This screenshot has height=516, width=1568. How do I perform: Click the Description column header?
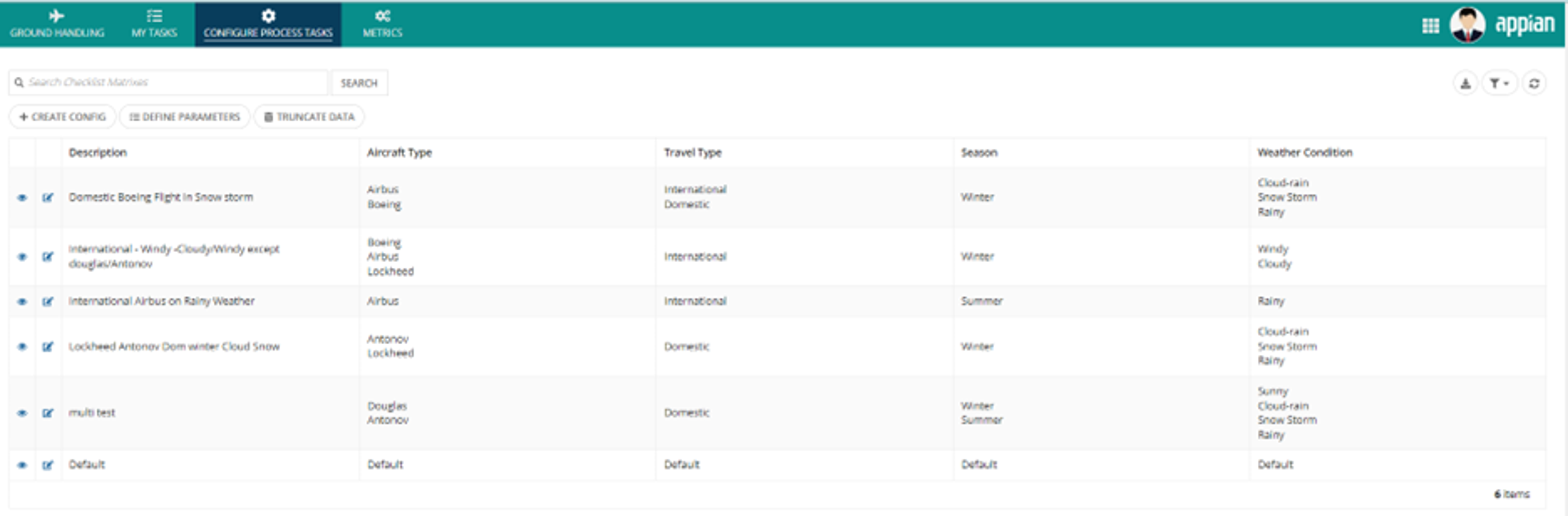98,152
